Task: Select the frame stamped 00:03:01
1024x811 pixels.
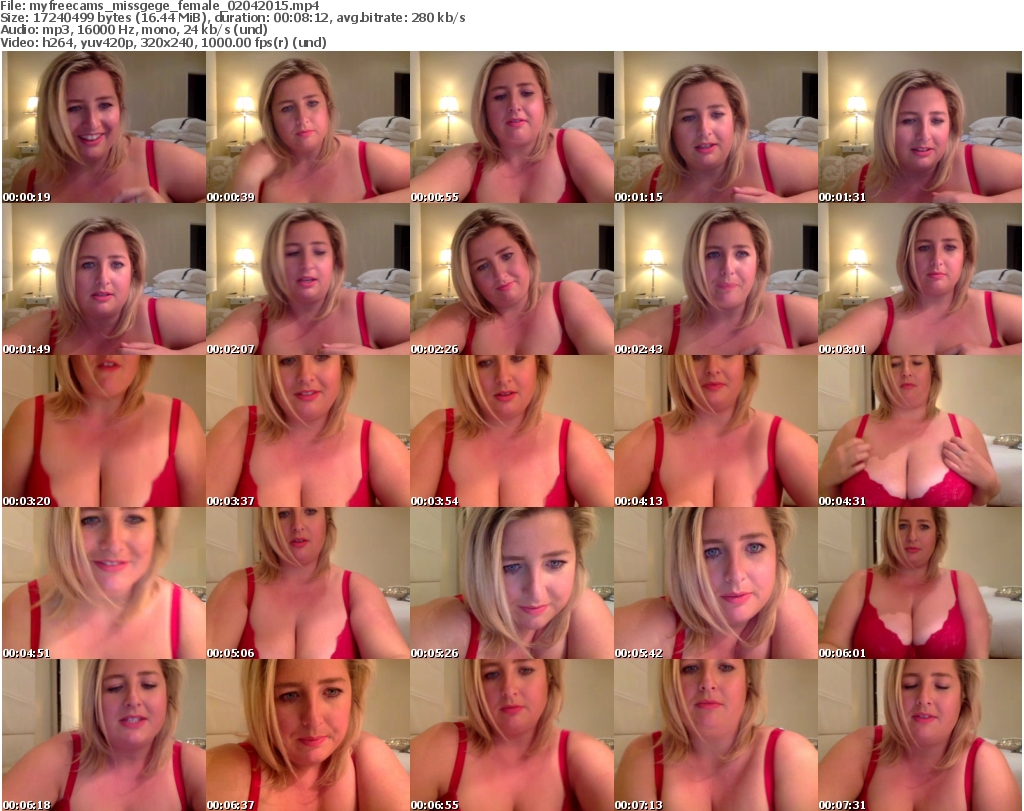Action: (x=920, y=279)
